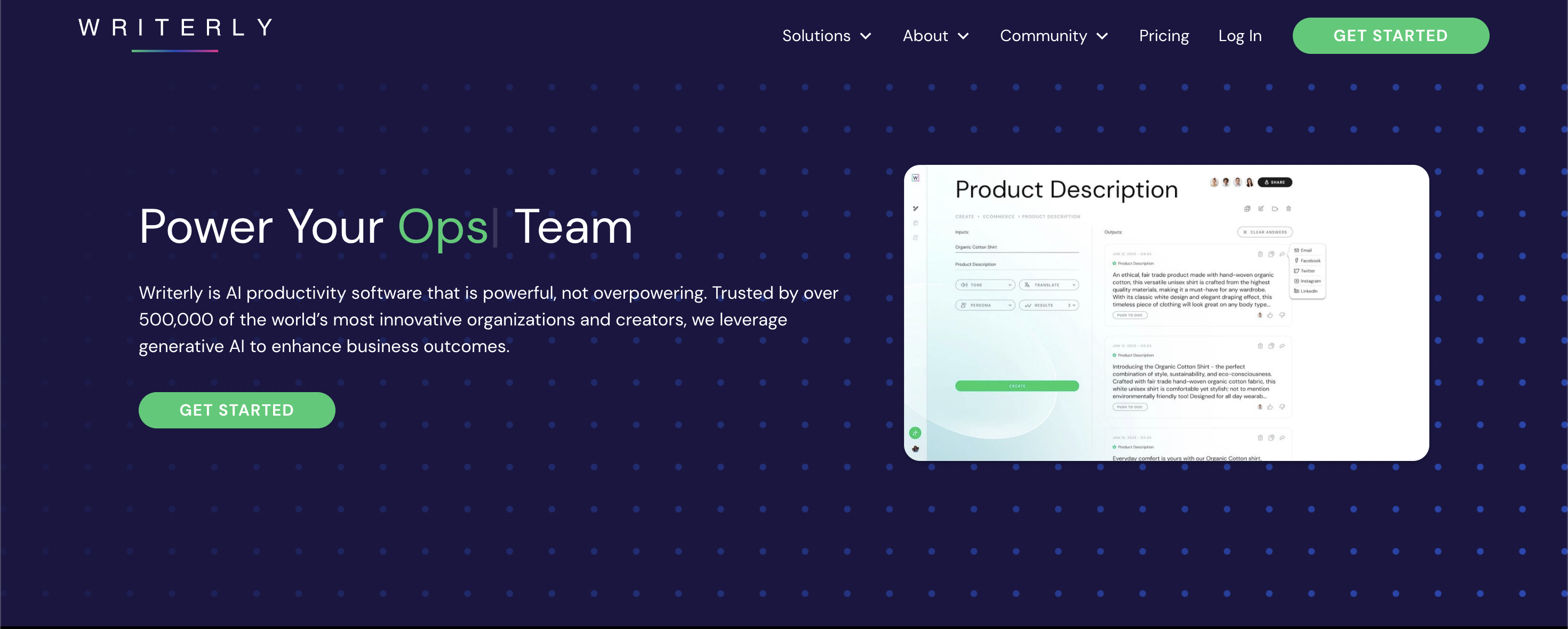This screenshot has width=1568, height=629.
Task: Click the W logo icon in the preview sidebar
Action: [916, 178]
